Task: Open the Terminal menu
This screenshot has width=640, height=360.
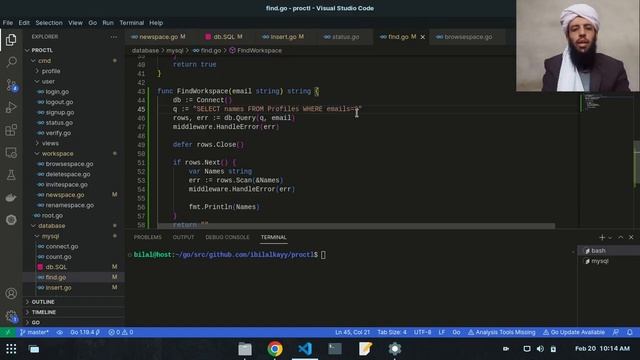Action: pyautogui.click(x=131, y=23)
